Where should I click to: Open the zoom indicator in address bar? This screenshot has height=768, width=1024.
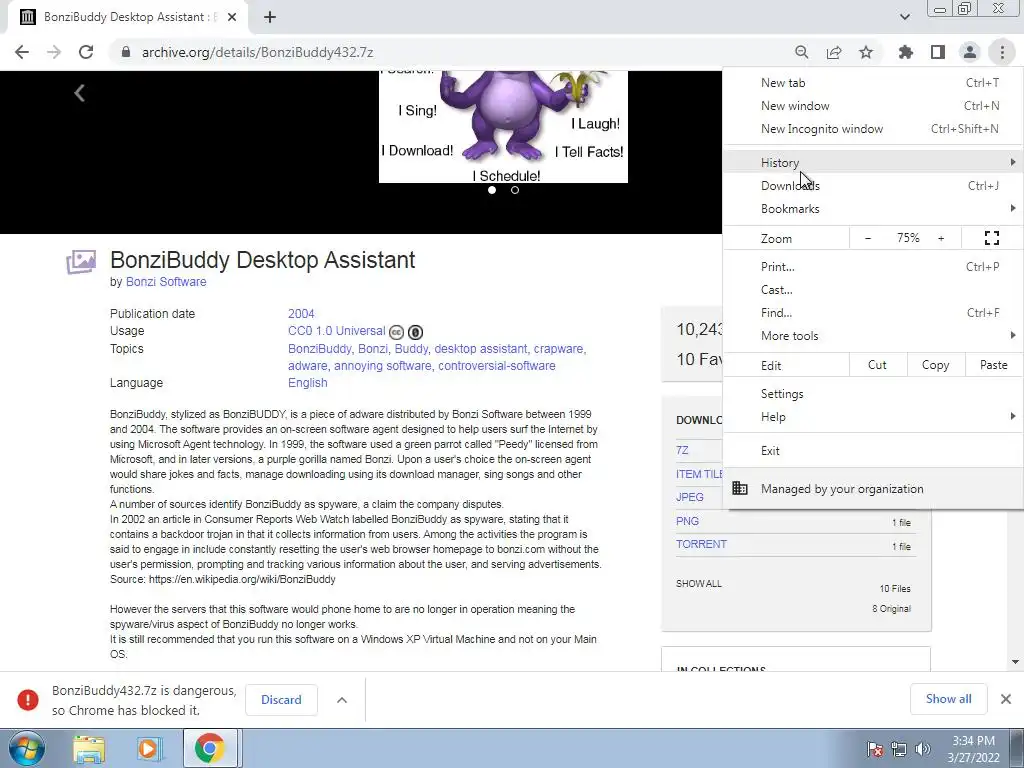[x=801, y=52]
